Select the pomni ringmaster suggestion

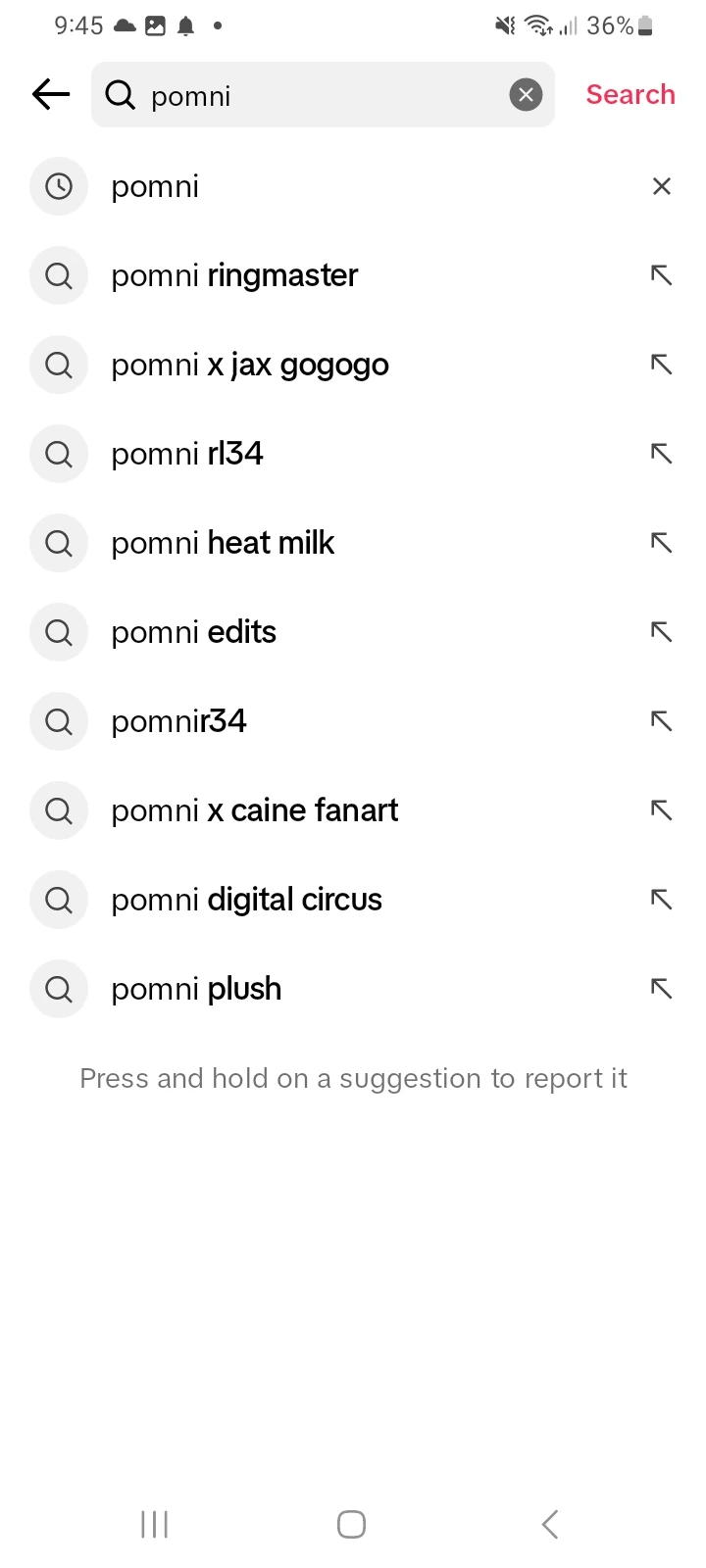[x=234, y=275]
